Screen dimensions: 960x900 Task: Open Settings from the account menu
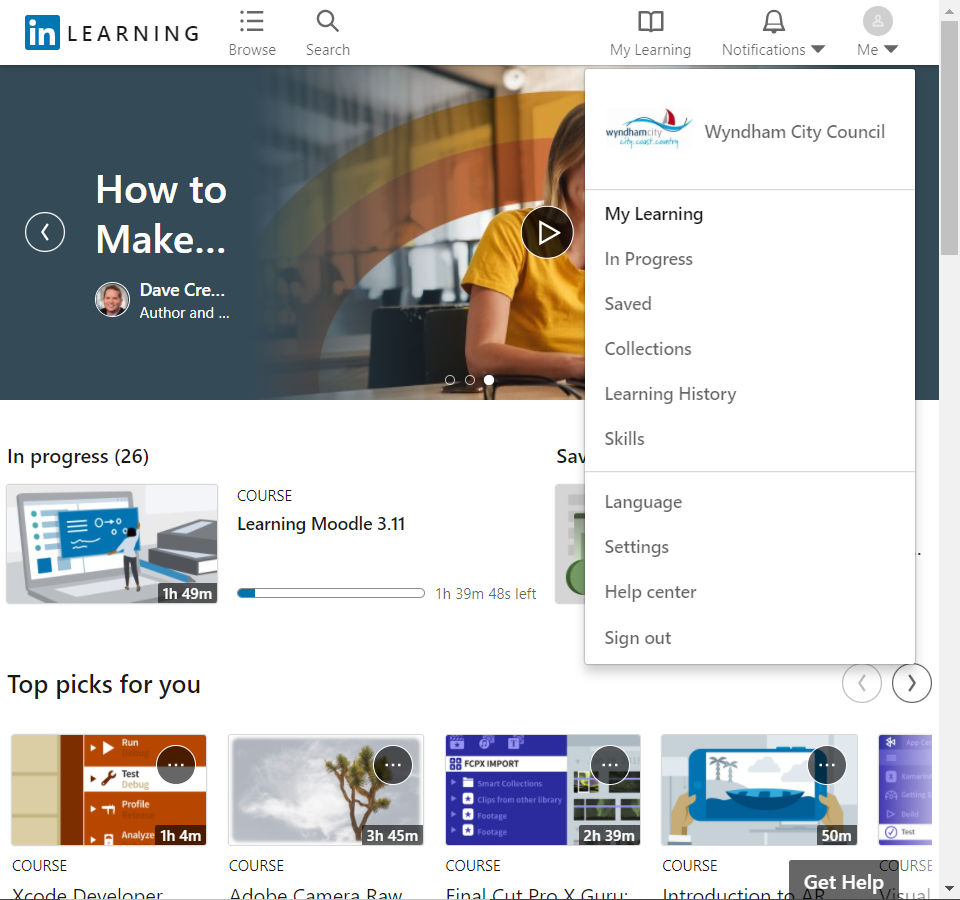pos(636,546)
